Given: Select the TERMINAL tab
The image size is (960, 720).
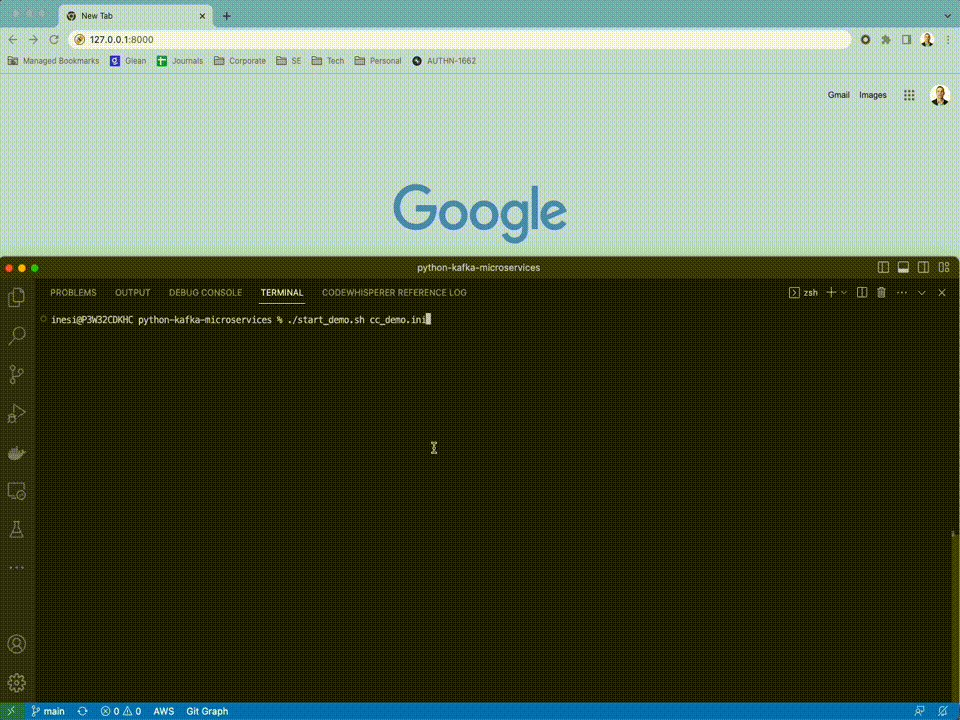Looking at the screenshot, I should 282,293.
